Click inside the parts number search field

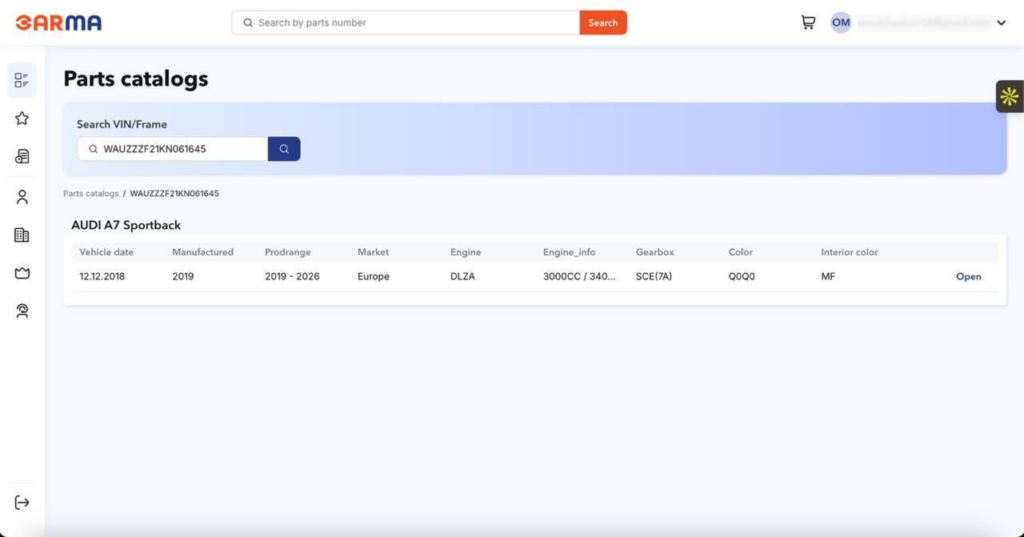pos(410,22)
